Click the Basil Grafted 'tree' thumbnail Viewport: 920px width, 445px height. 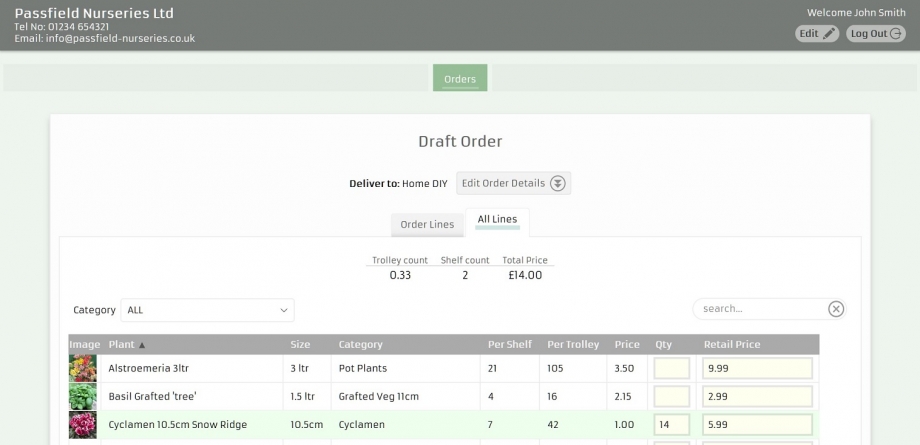tap(83, 397)
